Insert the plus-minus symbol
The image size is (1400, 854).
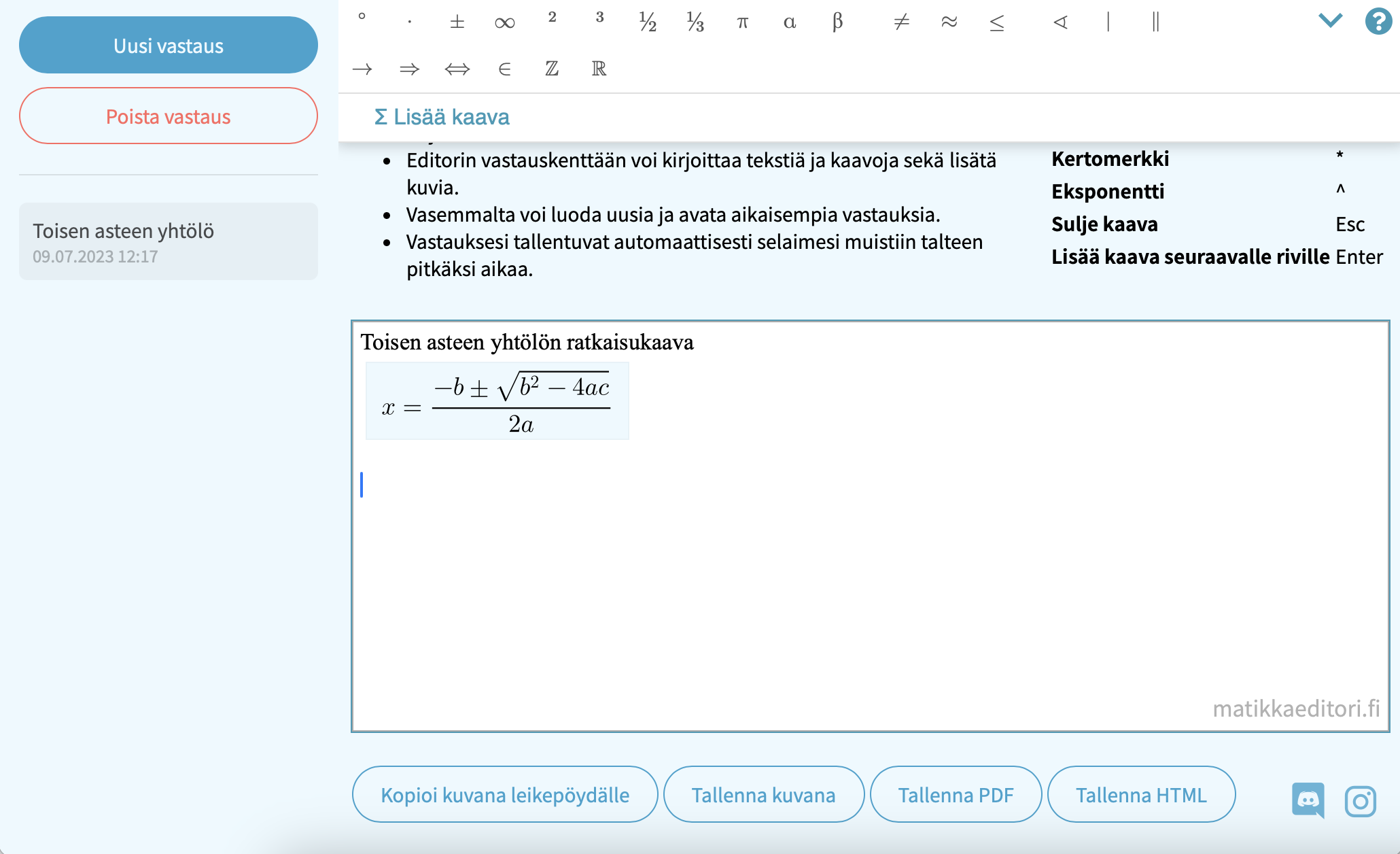457,23
